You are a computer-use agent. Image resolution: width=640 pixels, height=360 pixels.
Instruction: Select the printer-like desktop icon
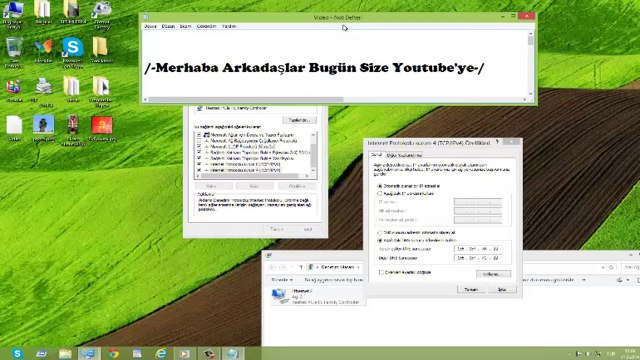43,87
